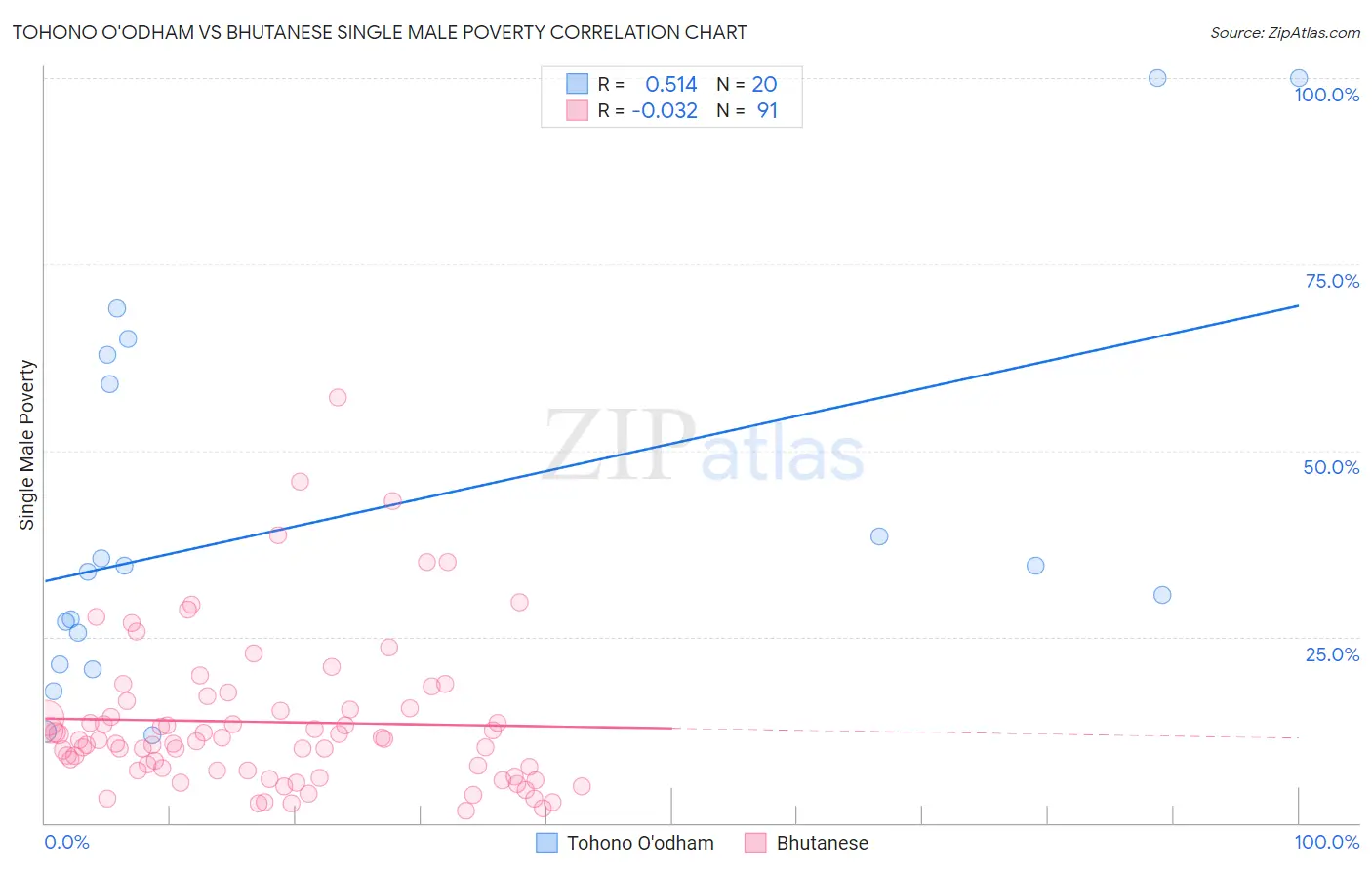Click the 25.0% y-axis label
This screenshot has height=870, width=1372.
coord(1332,654)
